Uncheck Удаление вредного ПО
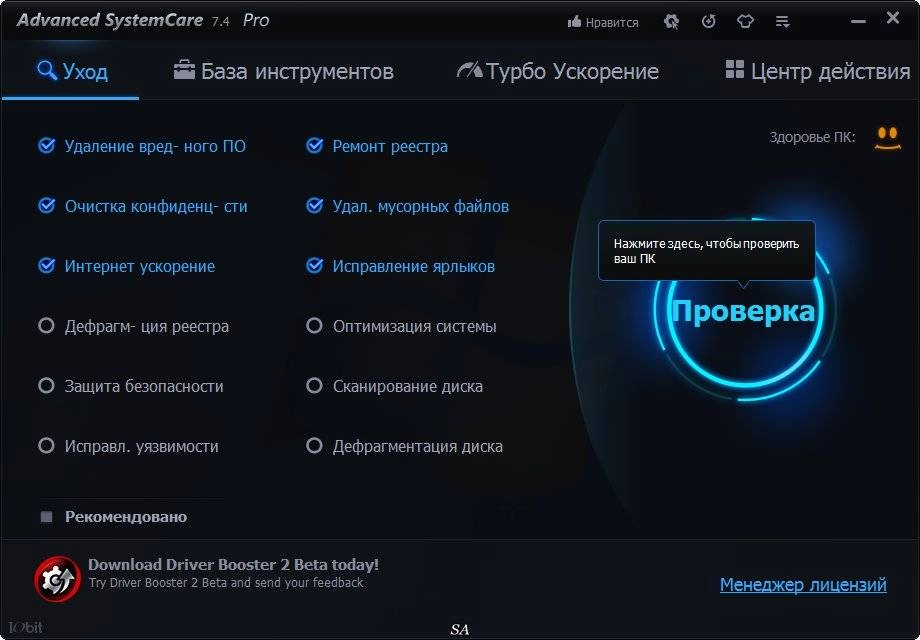Image resolution: width=920 pixels, height=640 pixels. coord(46,145)
